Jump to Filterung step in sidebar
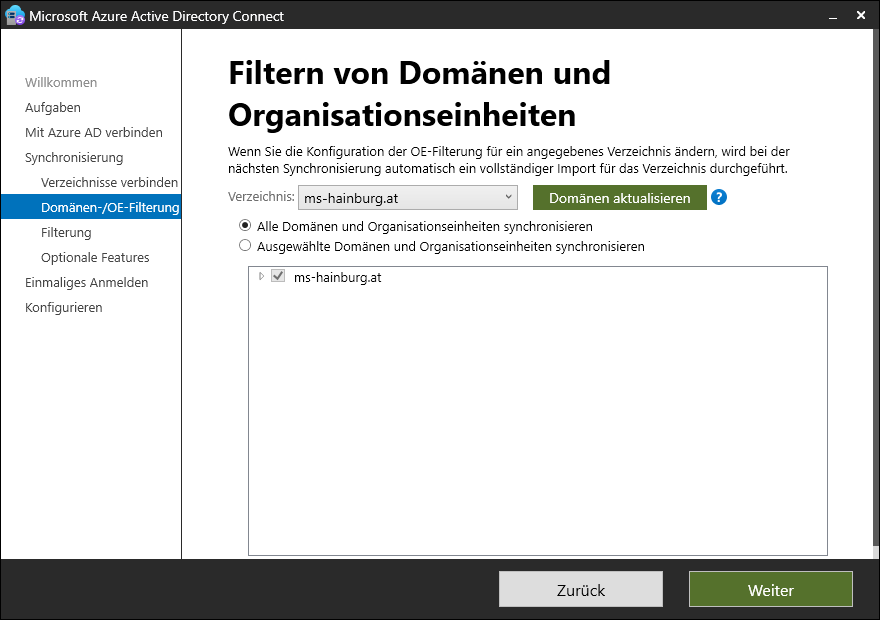 [66, 232]
